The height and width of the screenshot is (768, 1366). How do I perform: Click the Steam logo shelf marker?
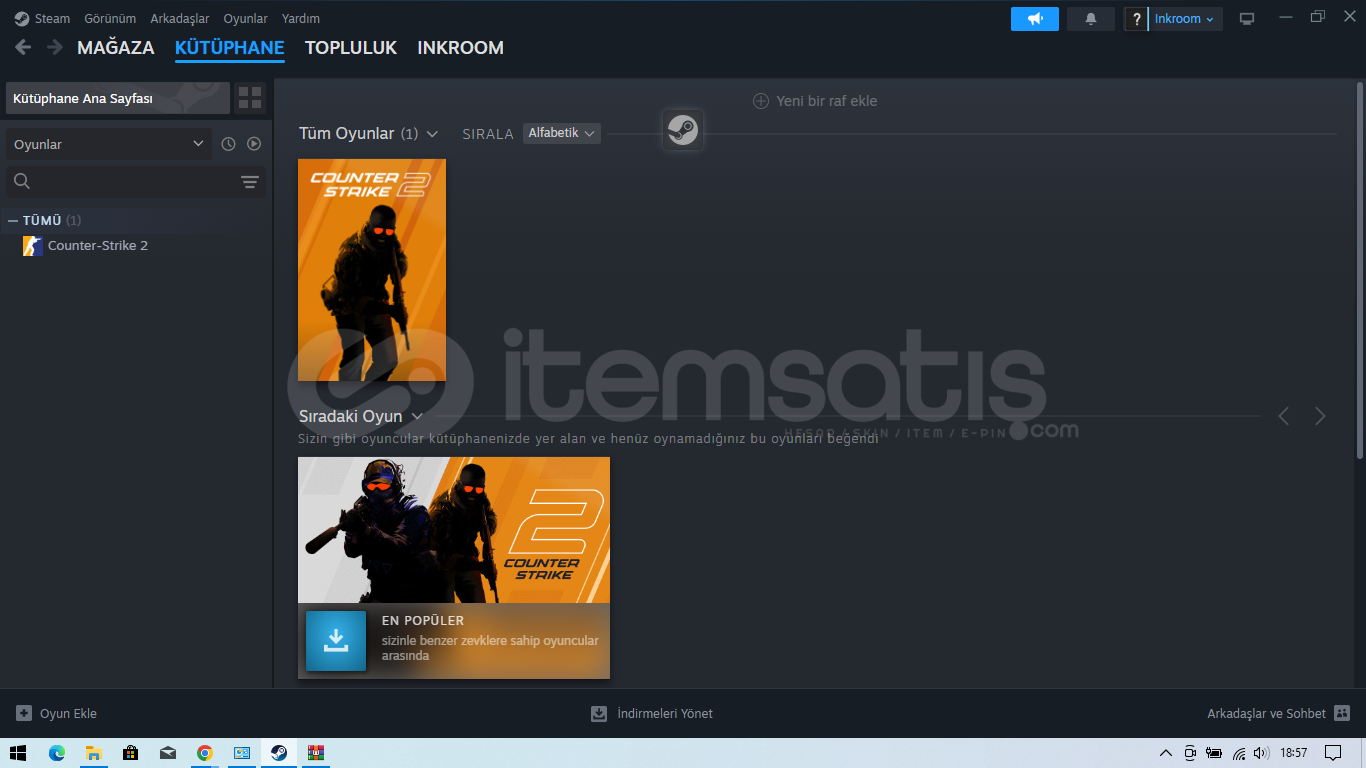[683, 130]
